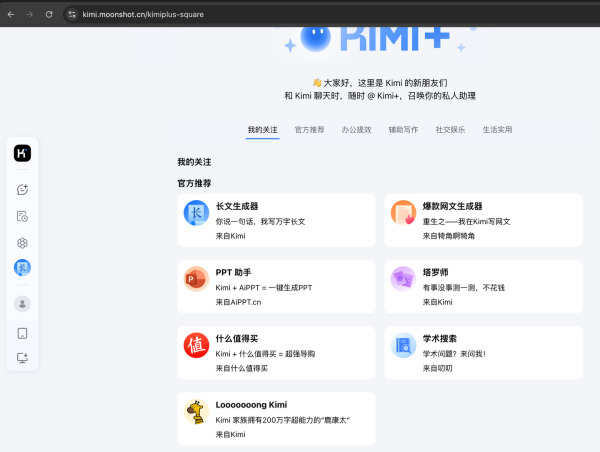Click the mobile app icon in sidebar

[x=22, y=333]
